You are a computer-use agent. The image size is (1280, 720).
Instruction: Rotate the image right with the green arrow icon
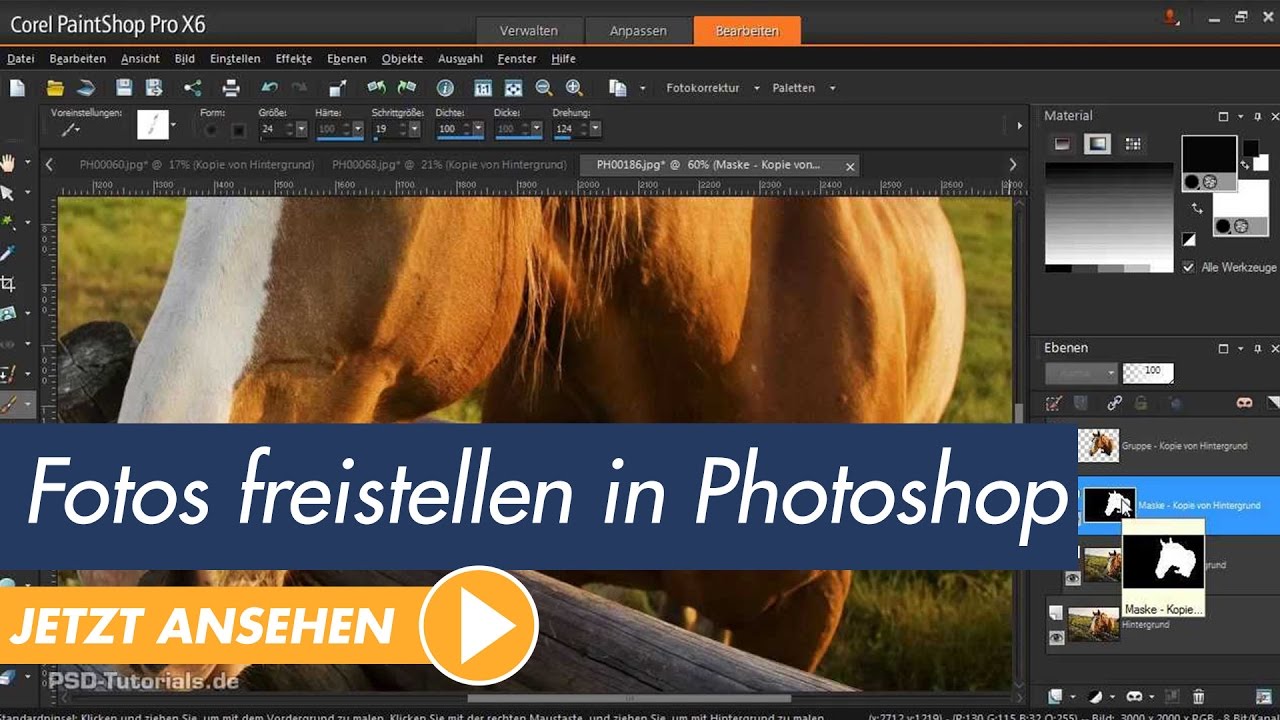coord(407,88)
